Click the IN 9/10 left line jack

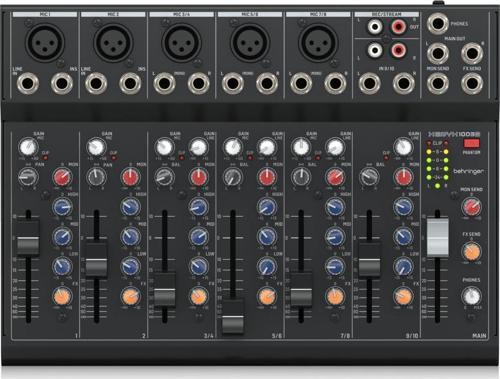(370, 83)
